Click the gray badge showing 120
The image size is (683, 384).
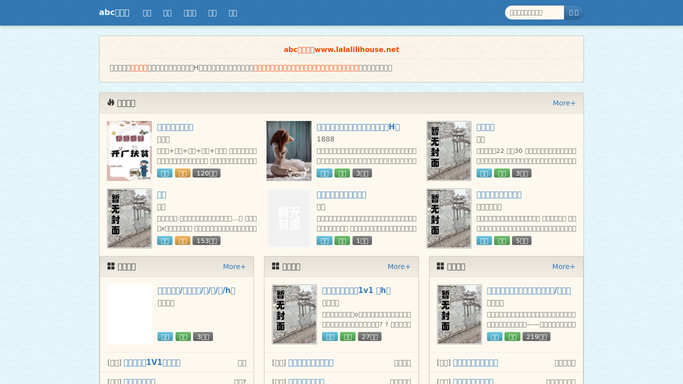pyautogui.click(x=206, y=173)
